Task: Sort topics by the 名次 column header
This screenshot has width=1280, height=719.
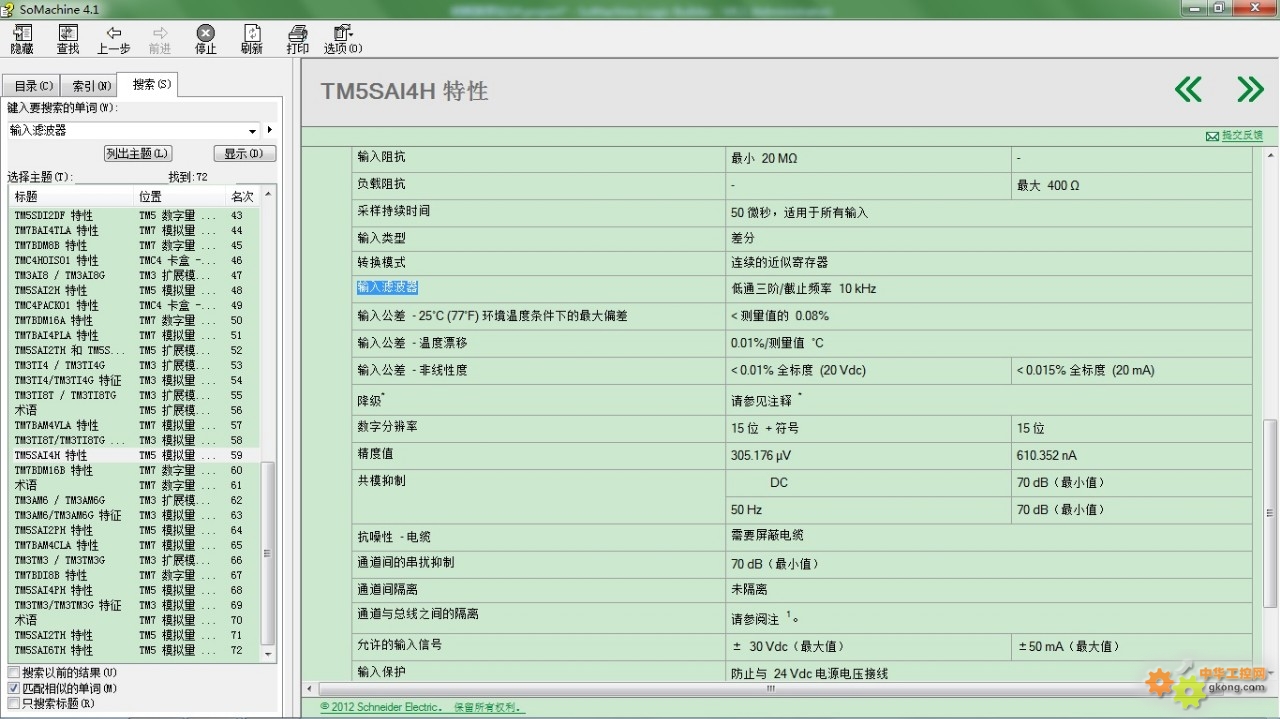Action: tap(243, 196)
